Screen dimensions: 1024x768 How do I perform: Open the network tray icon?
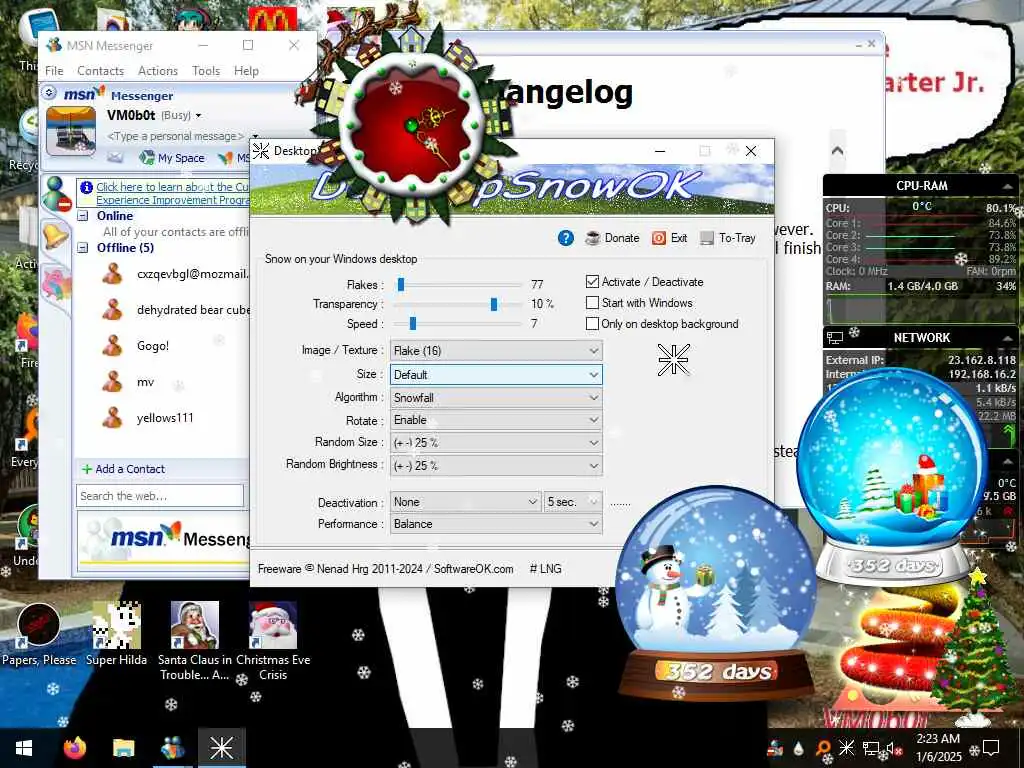(x=871, y=748)
